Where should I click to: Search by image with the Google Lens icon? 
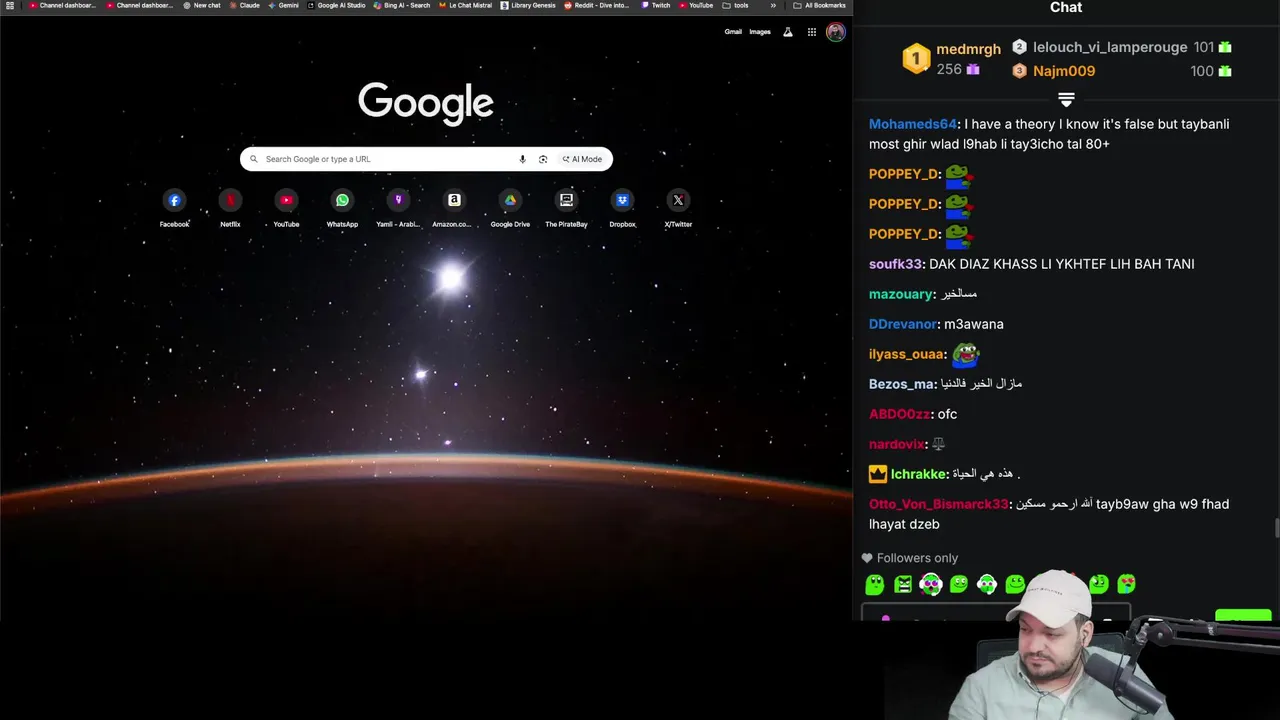543,159
